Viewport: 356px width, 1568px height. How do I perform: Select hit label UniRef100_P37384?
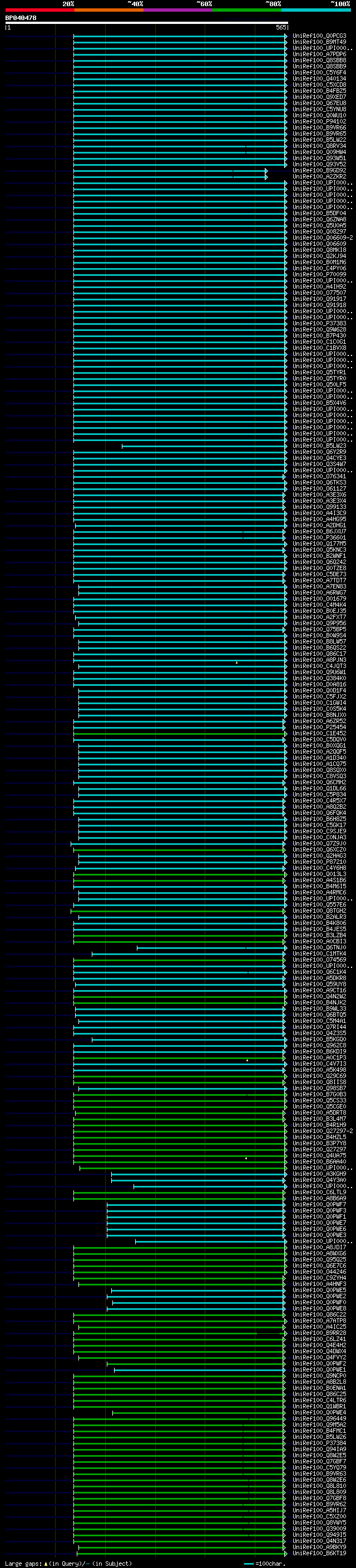tap(319, 1443)
